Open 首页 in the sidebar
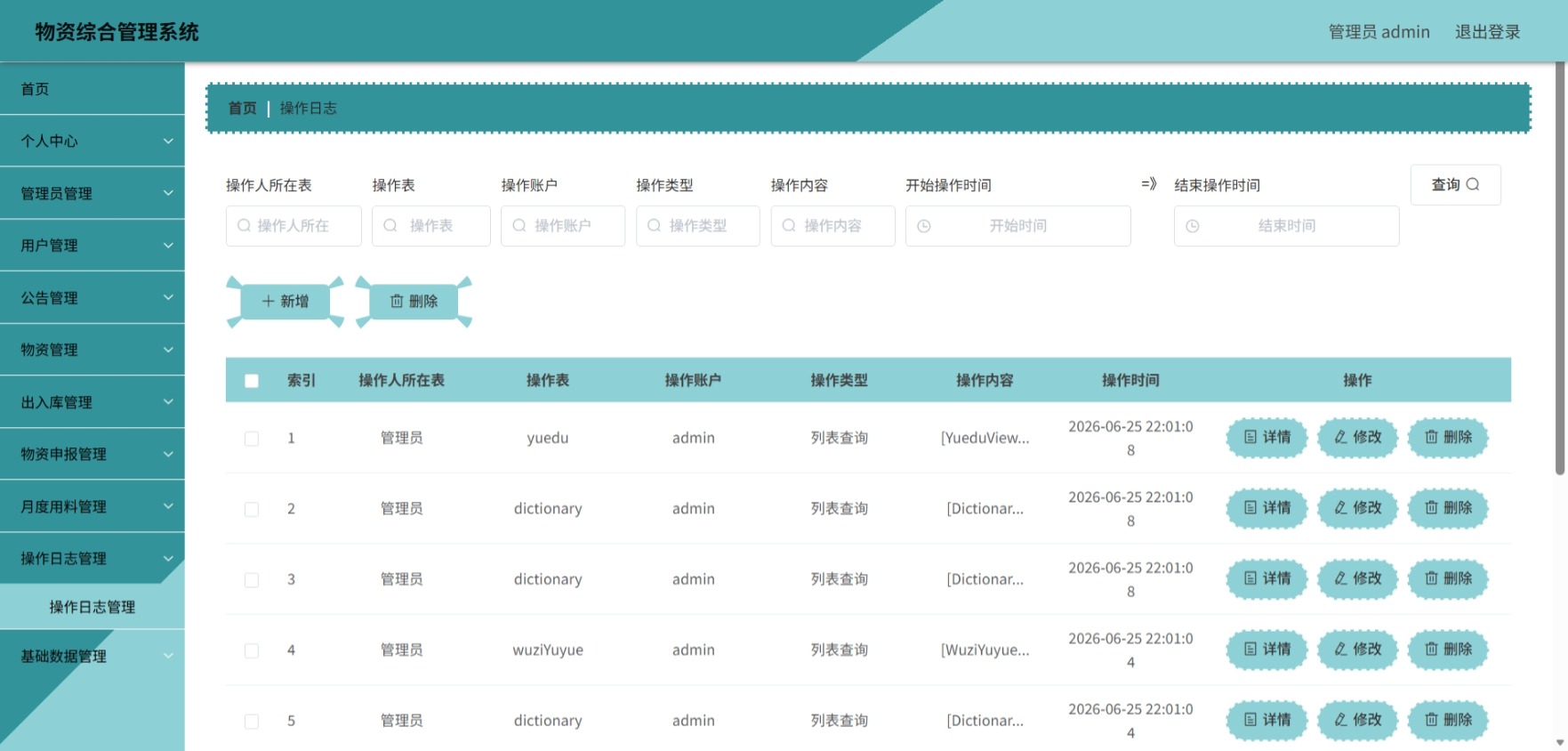The width and height of the screenshot is (1568, 751). 92,89
